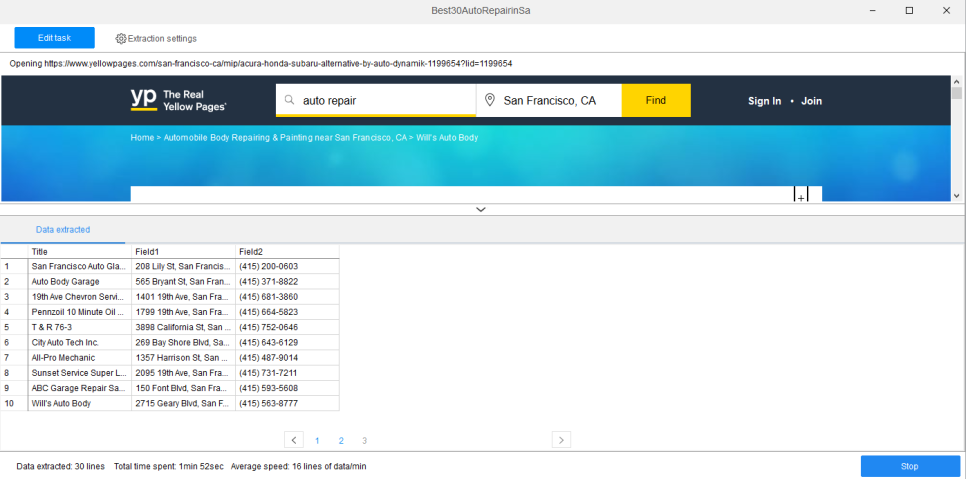Click phone number (415) 563-8777
The width and height of the screenshot is (966, 479).
tap(287, 403)
